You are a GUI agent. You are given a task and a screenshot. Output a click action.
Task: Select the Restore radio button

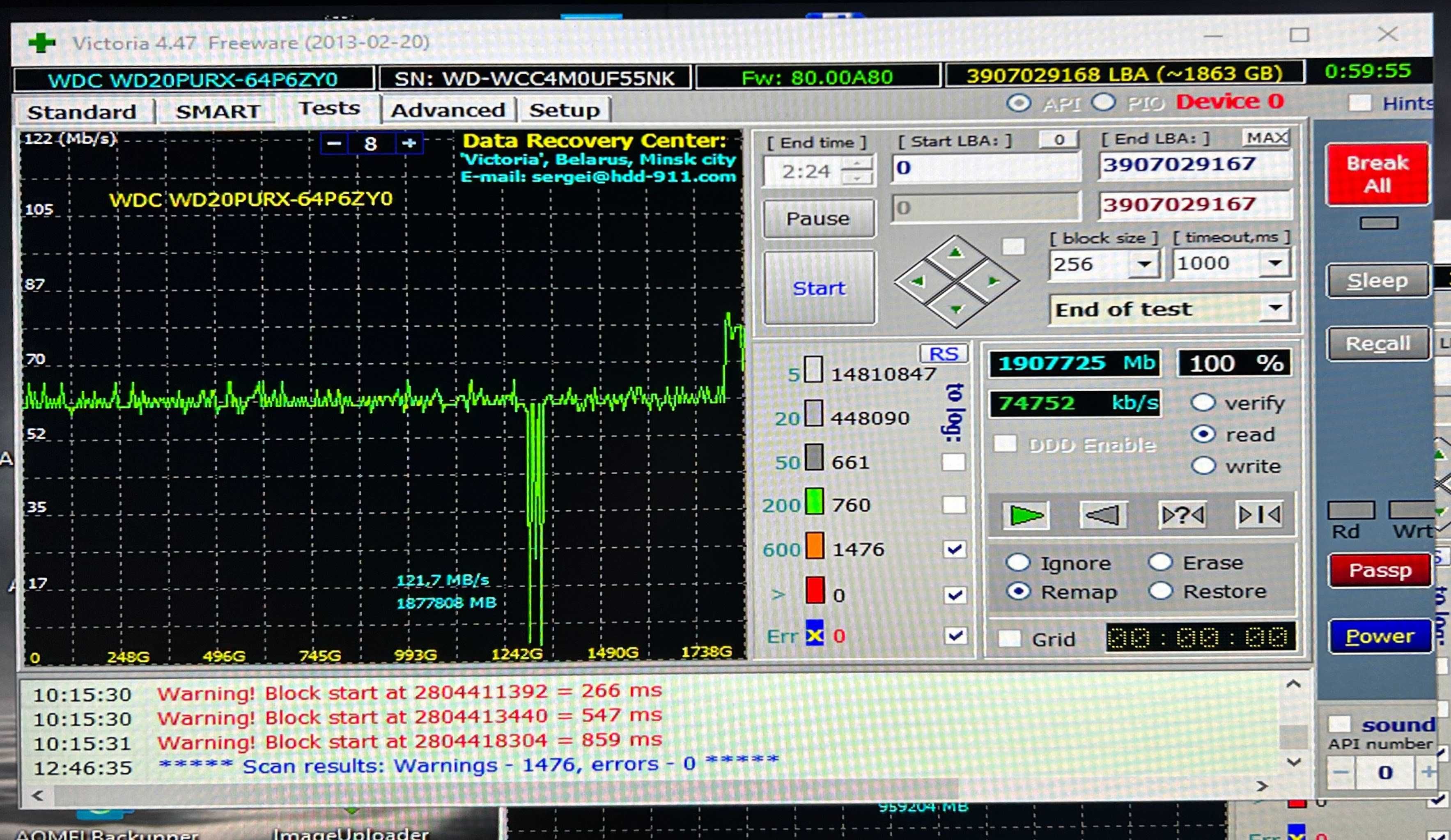[1161, 591]
